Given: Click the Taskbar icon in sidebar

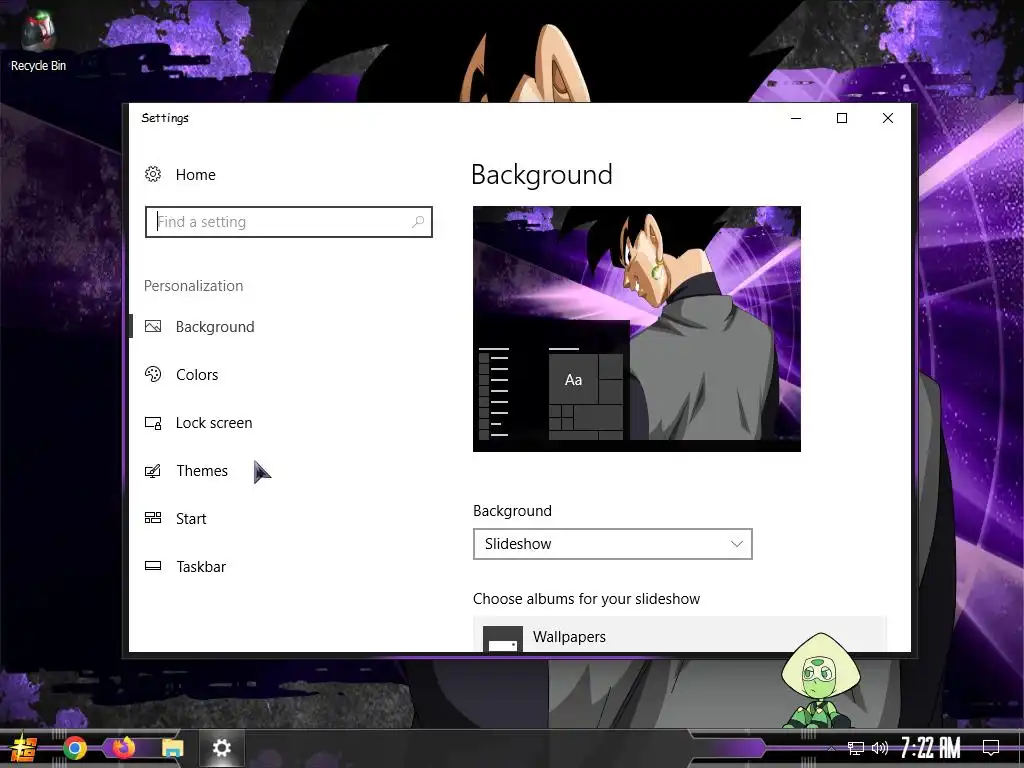Looking at the screenshot, I should pos(153,566).
